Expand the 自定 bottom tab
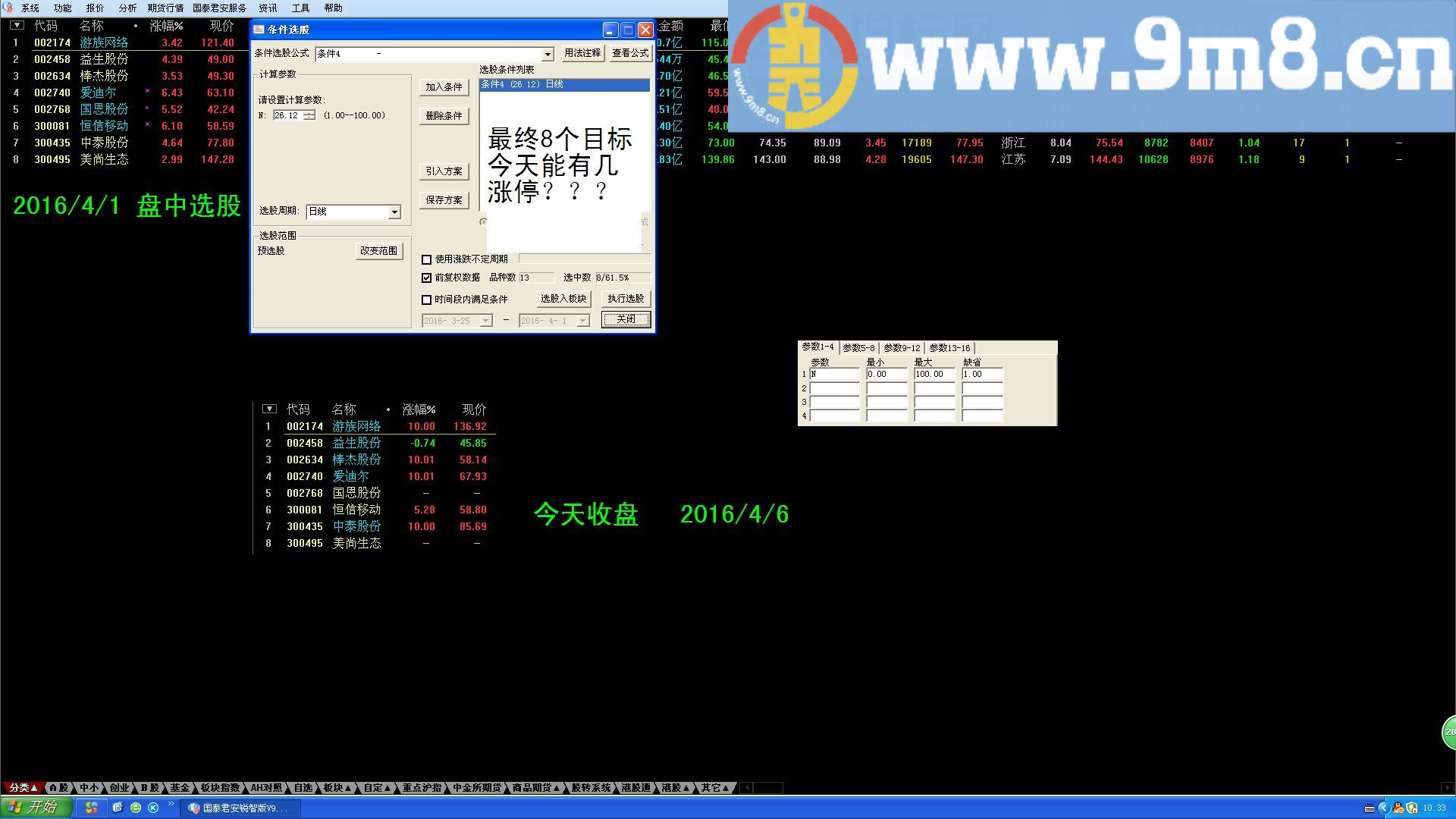 (x=376, y=788)
